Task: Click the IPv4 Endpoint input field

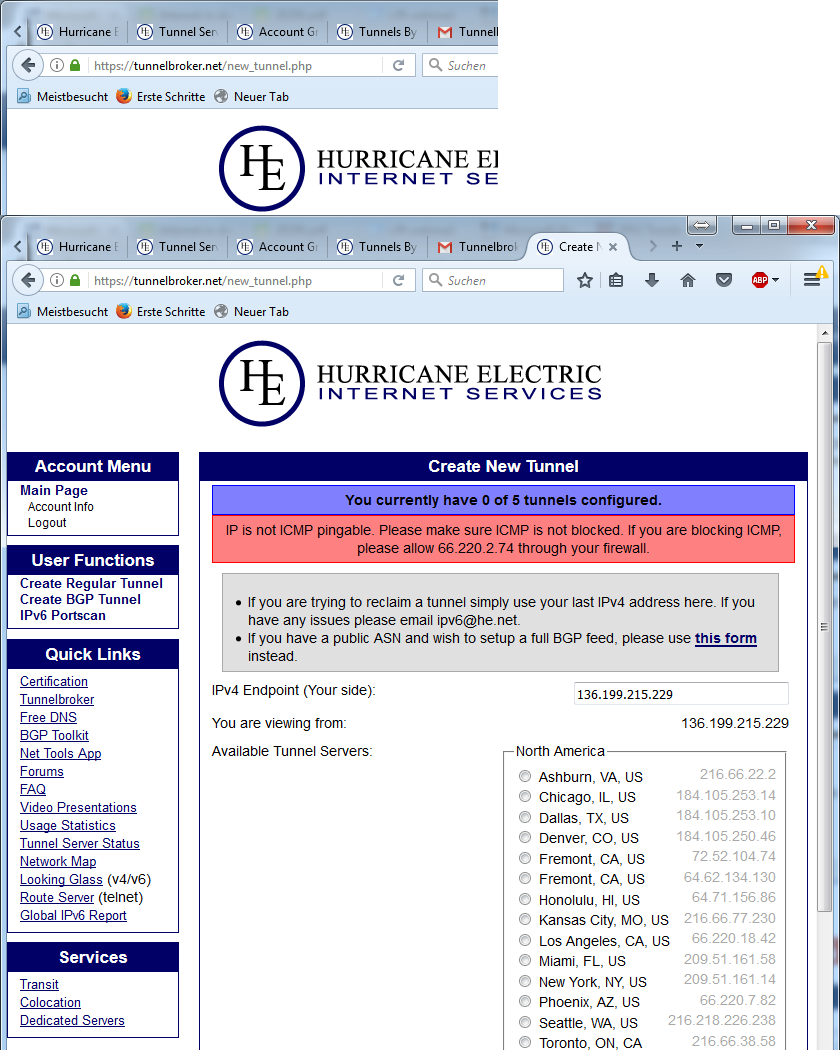Action: tap(681, 694)
